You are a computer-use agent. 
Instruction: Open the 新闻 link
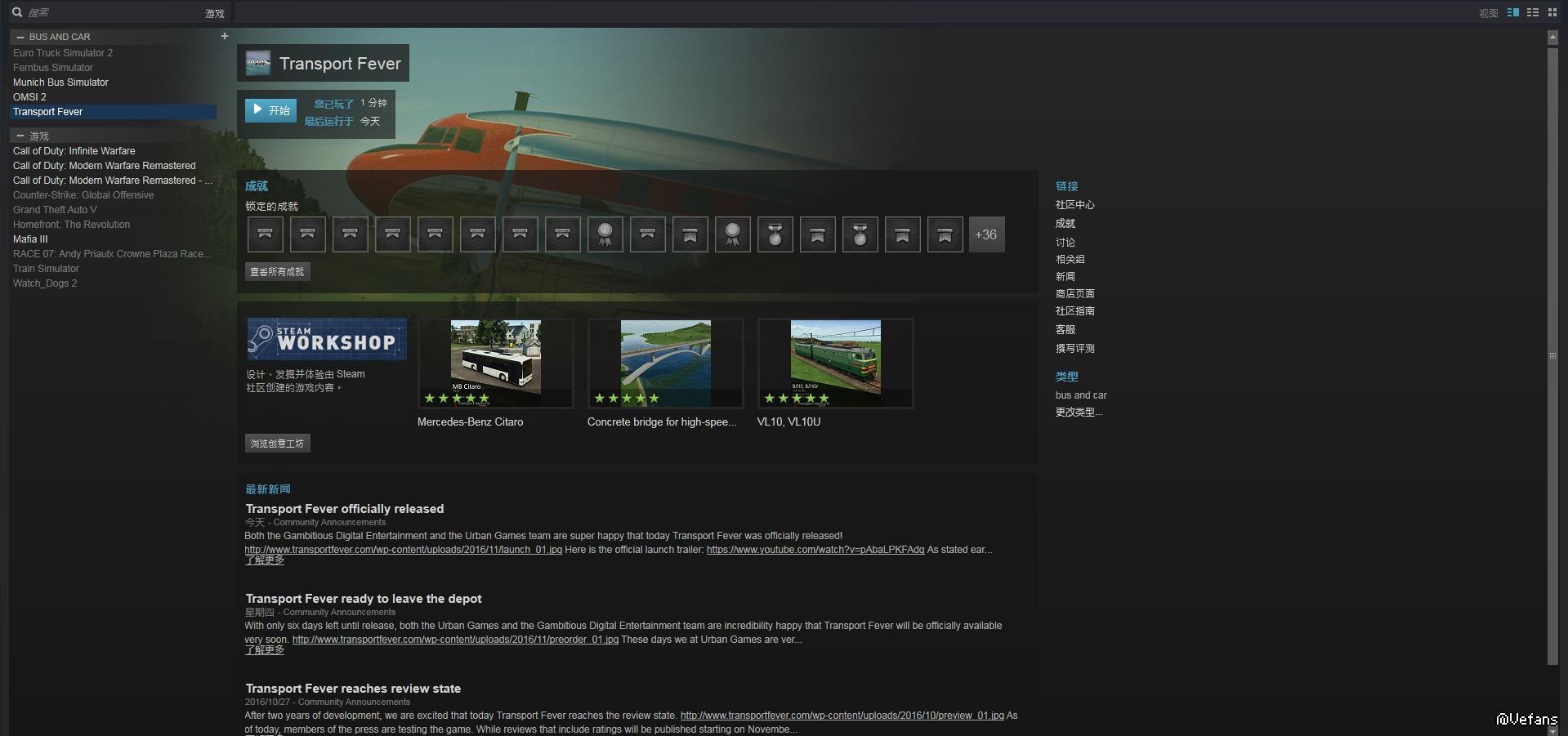pyautogui.click(x=1065, y=276)
